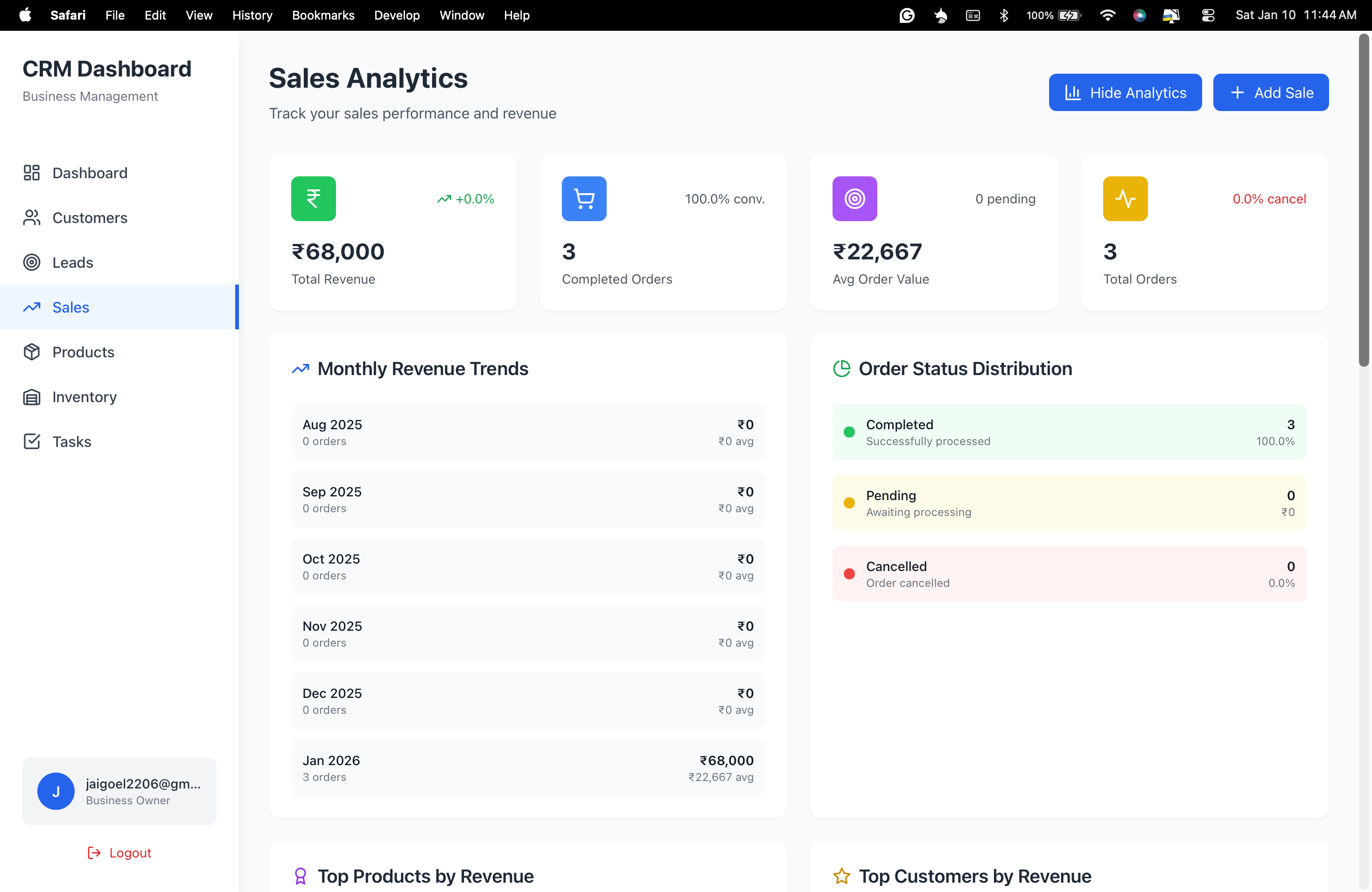The height and width of the screenshot is (892, 1372).
Task: Select the Sales tab in sidebar
Action: point(71,307)
